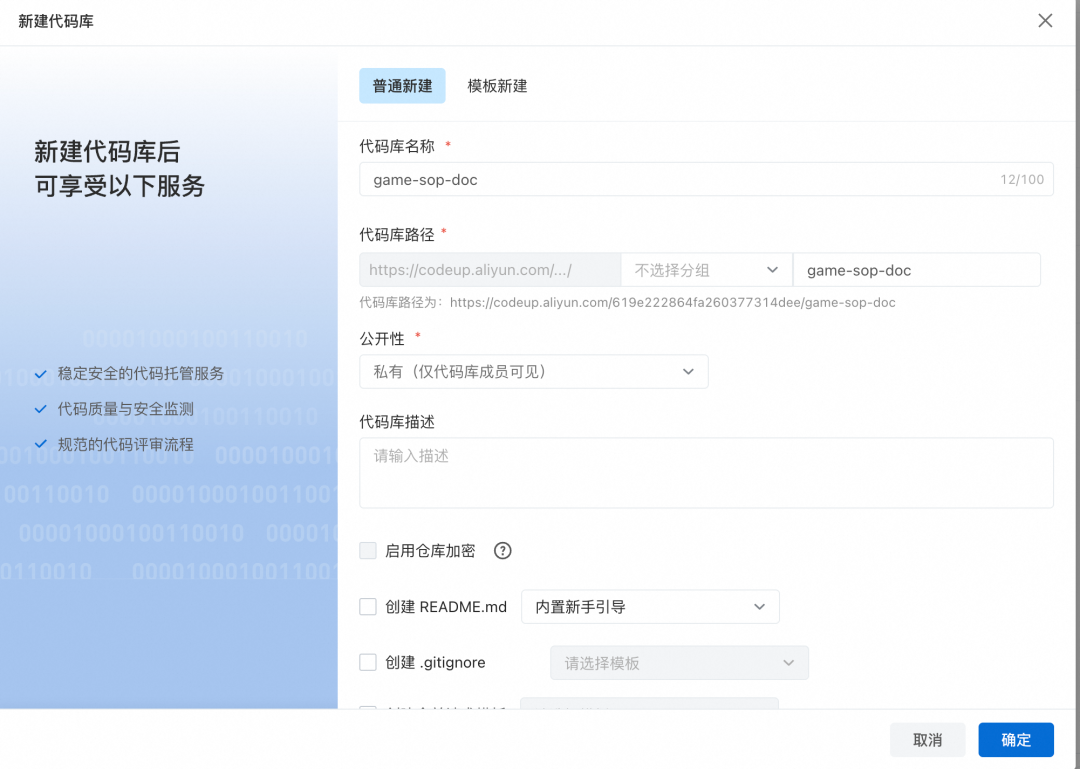
Task: Click the 确定 confirm button
Action: pos(1016,739)
